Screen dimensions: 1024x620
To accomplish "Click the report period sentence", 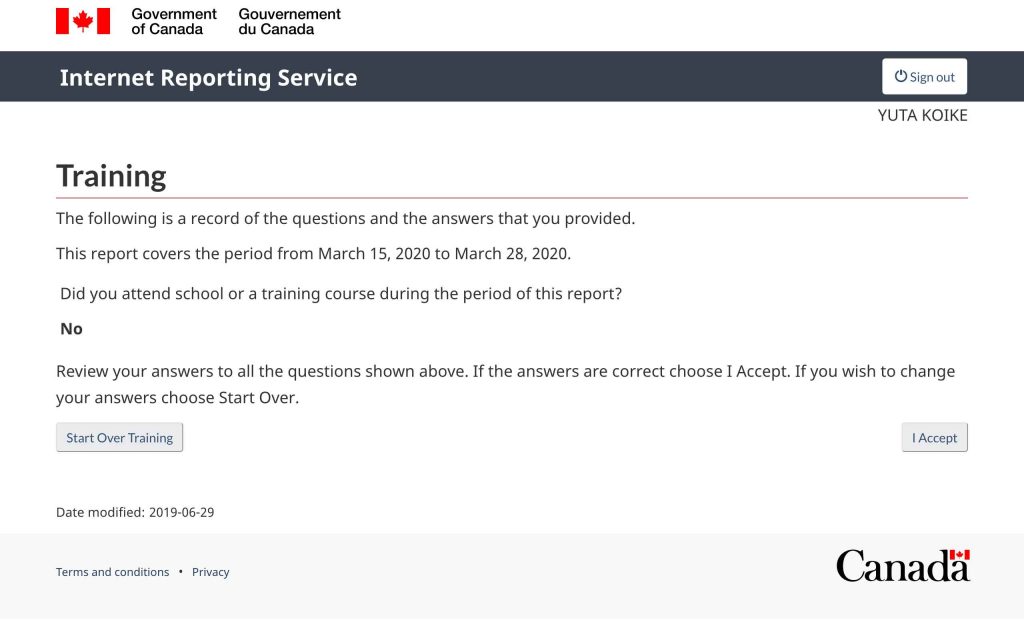I will pyautogui.click(x=313, y=253).
